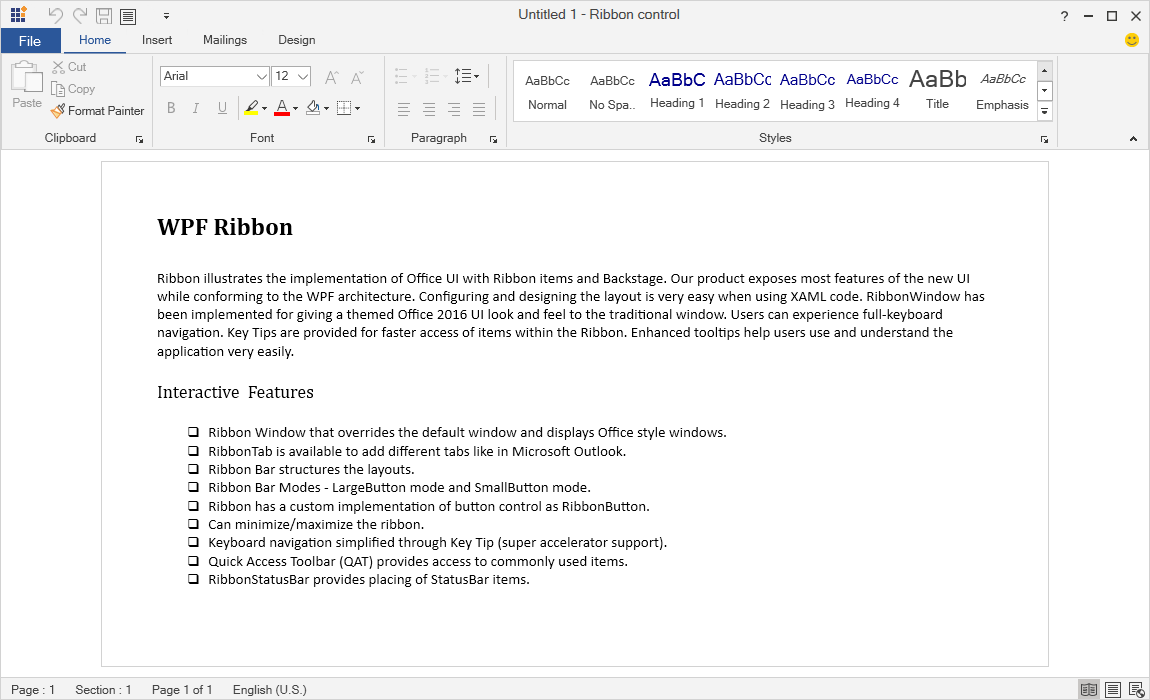Toggle Italic formatting
This screenshot has height=700, width=1150.
point(195,107)
